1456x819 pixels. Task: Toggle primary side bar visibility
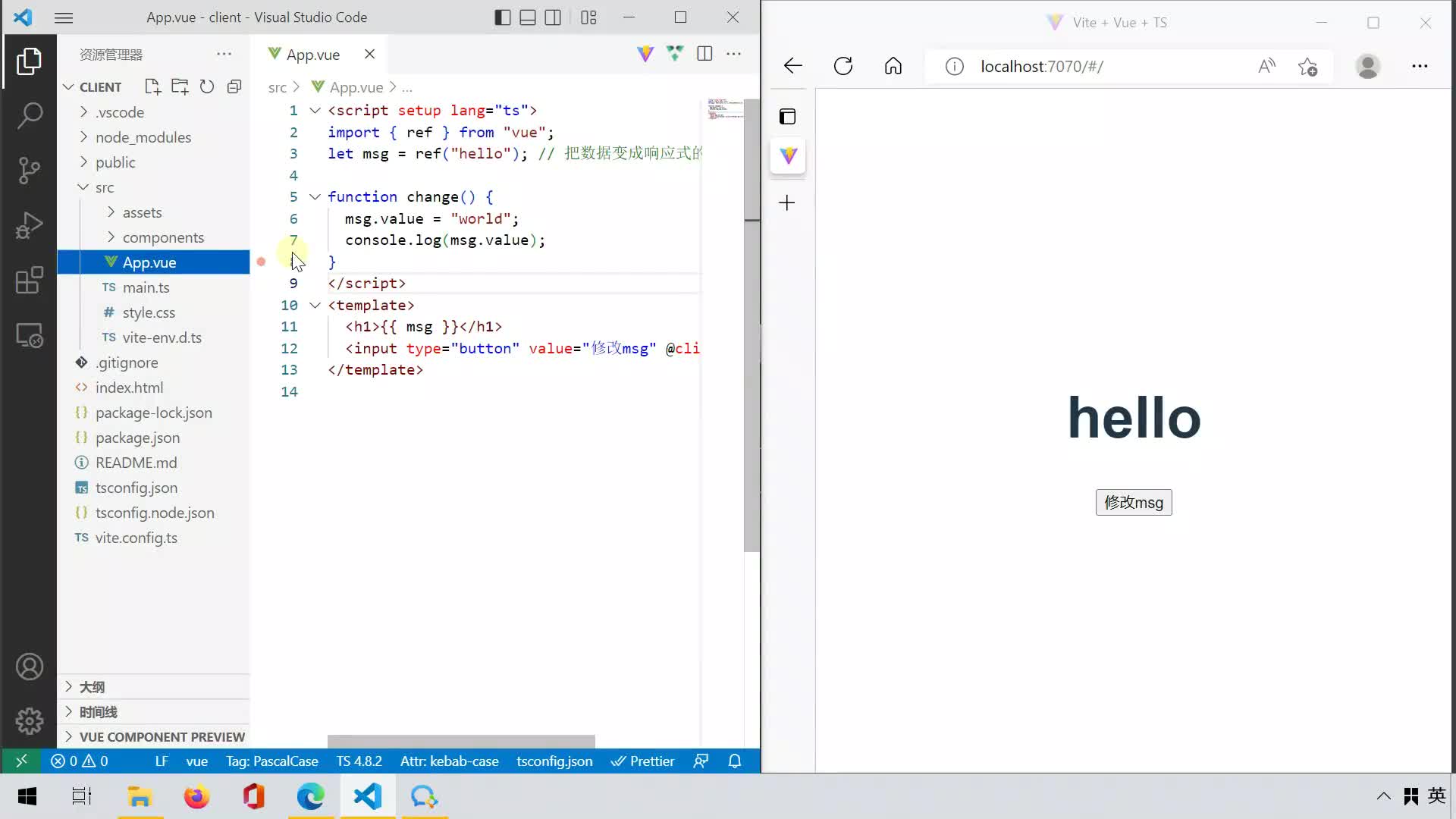coord(503,17)
